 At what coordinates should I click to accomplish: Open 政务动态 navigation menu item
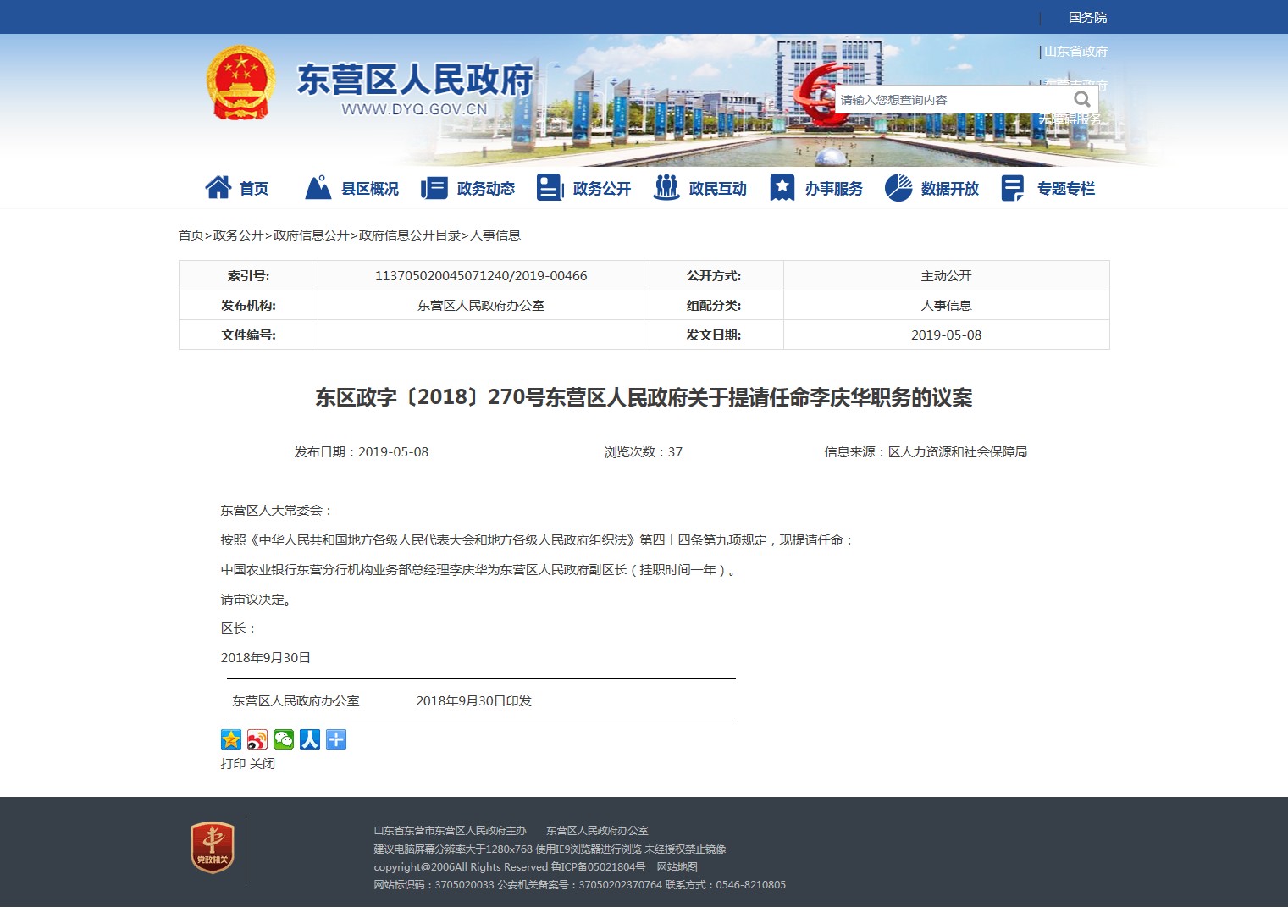(468, 188)
